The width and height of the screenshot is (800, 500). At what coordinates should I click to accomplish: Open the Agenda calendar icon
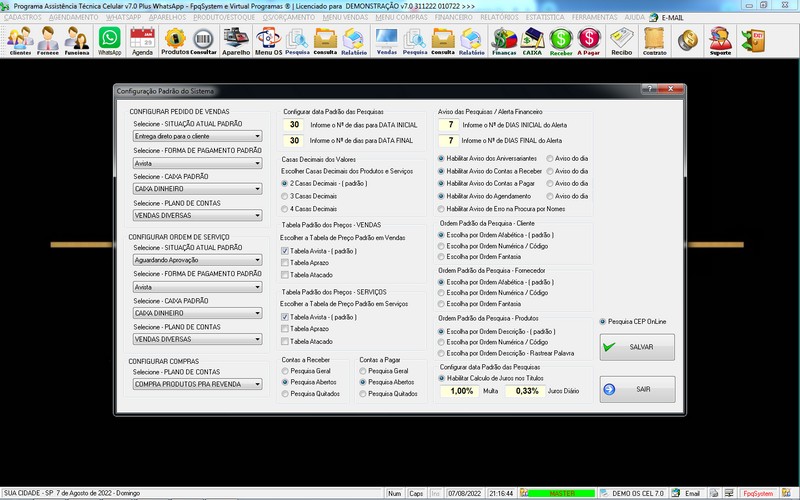(x=142, y=41)
